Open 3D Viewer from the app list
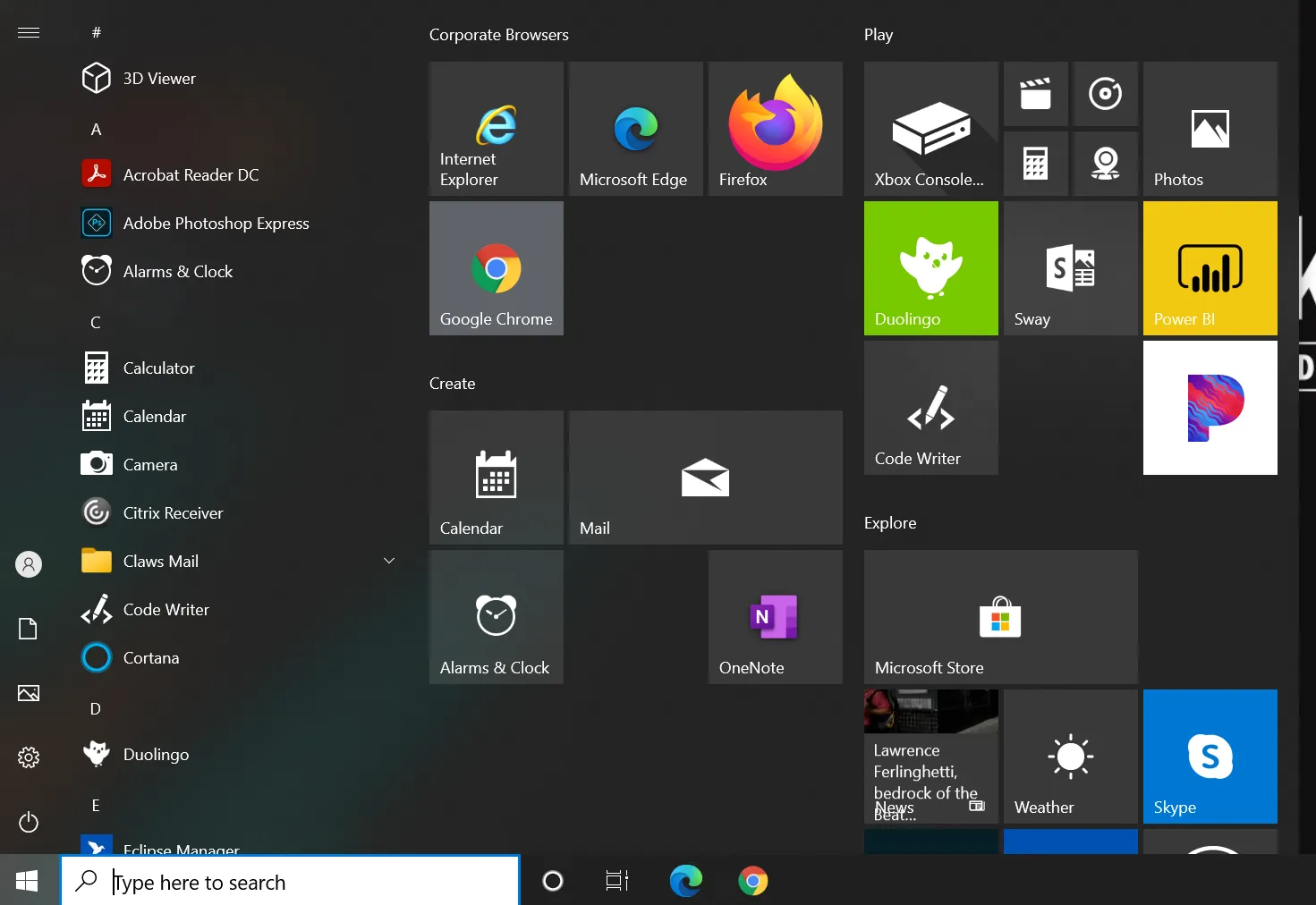Image resolution: width=1316 pixels, height=905 pixels. click(x=237, y=79)
